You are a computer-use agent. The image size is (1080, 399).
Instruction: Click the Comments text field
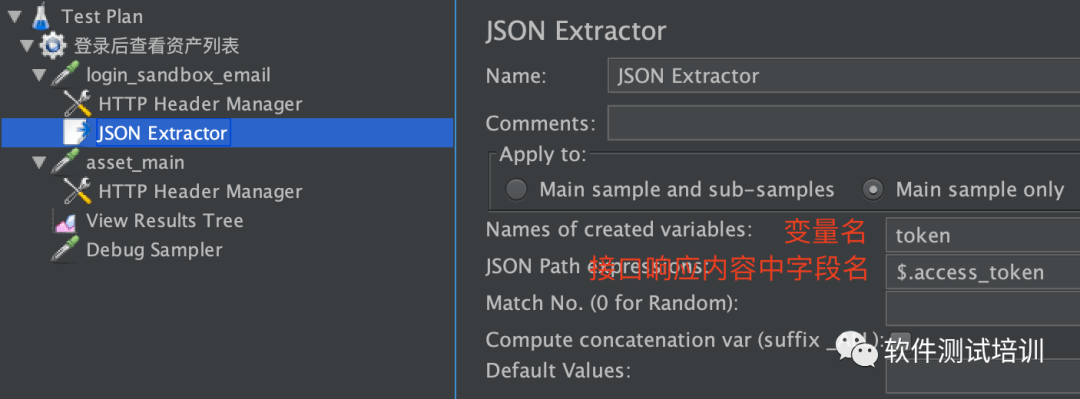coord(844,123)
